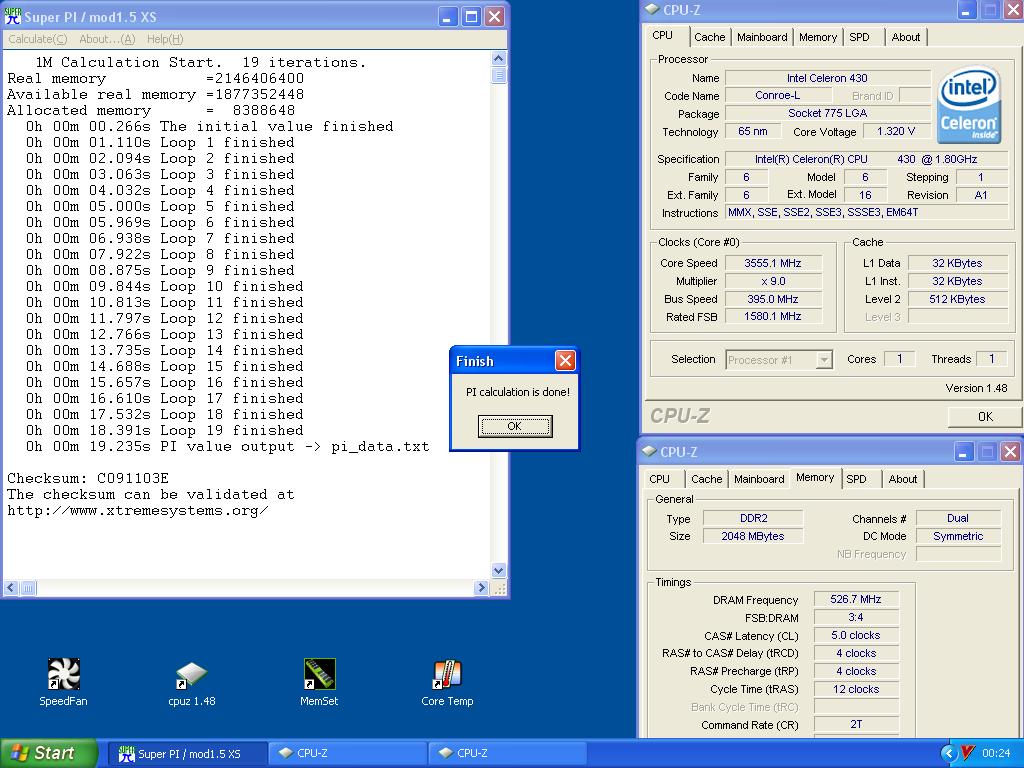This screenshot has width=1024, height=768.
Task: Click the Loop 19 finished line
Action: pyautogui.click(x=165, y=430)
